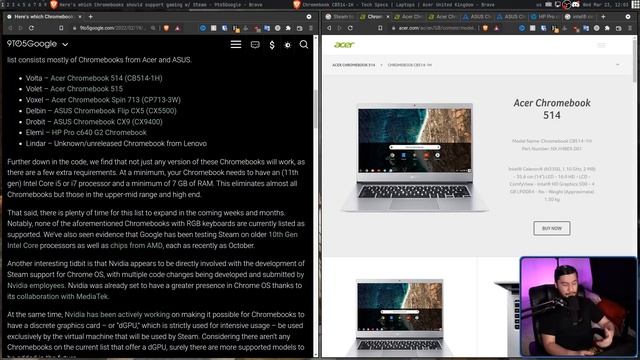Open 9to5Google site search magnifier
The width and height of the screenshot is (640, 360).
(304, 44)
